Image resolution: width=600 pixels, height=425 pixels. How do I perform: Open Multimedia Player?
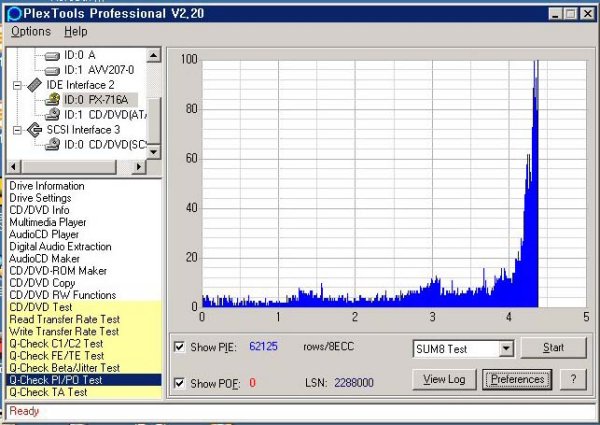point(47,223)
